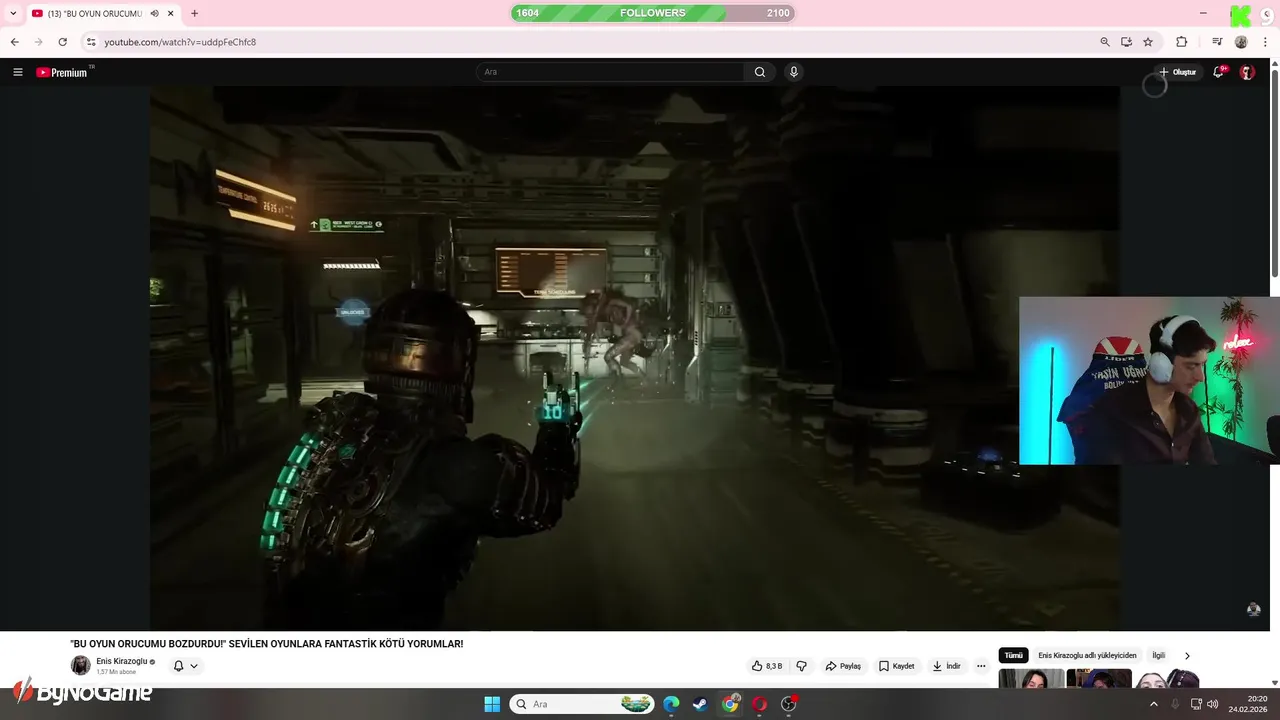1280x720 pixels.
Task: Select the youtube.com URL address bar
Action: point(180,42)
